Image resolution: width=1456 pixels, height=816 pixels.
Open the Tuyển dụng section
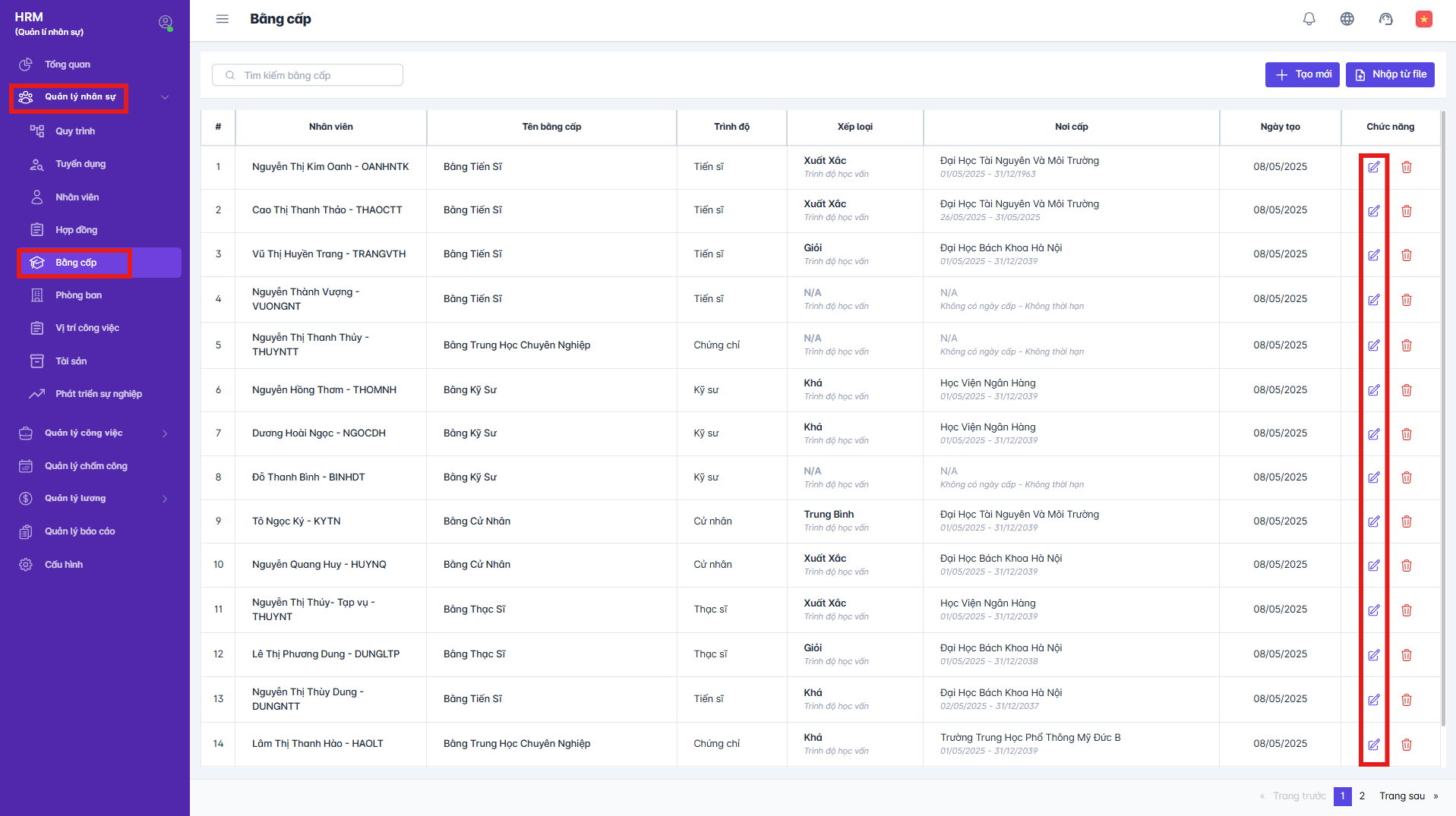(x=81, y=164)
